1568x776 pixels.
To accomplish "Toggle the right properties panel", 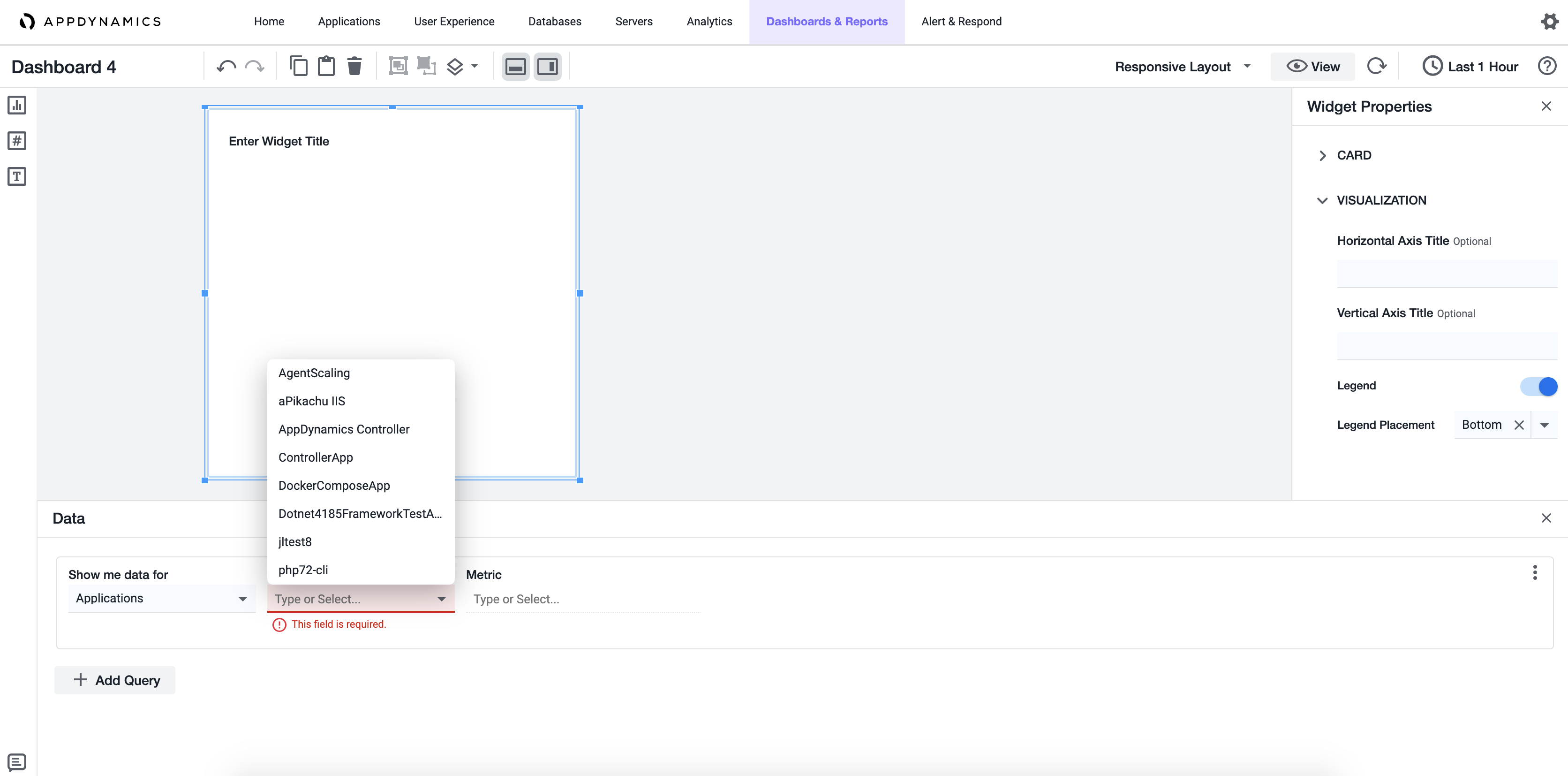I will coord(547,67).
